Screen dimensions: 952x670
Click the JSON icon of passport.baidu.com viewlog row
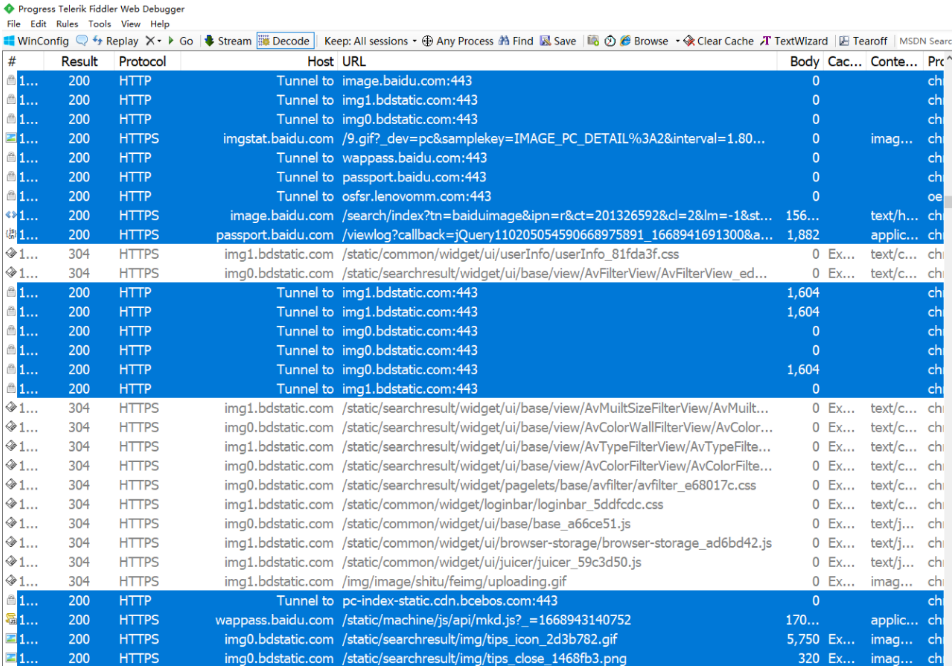point(10,234)
